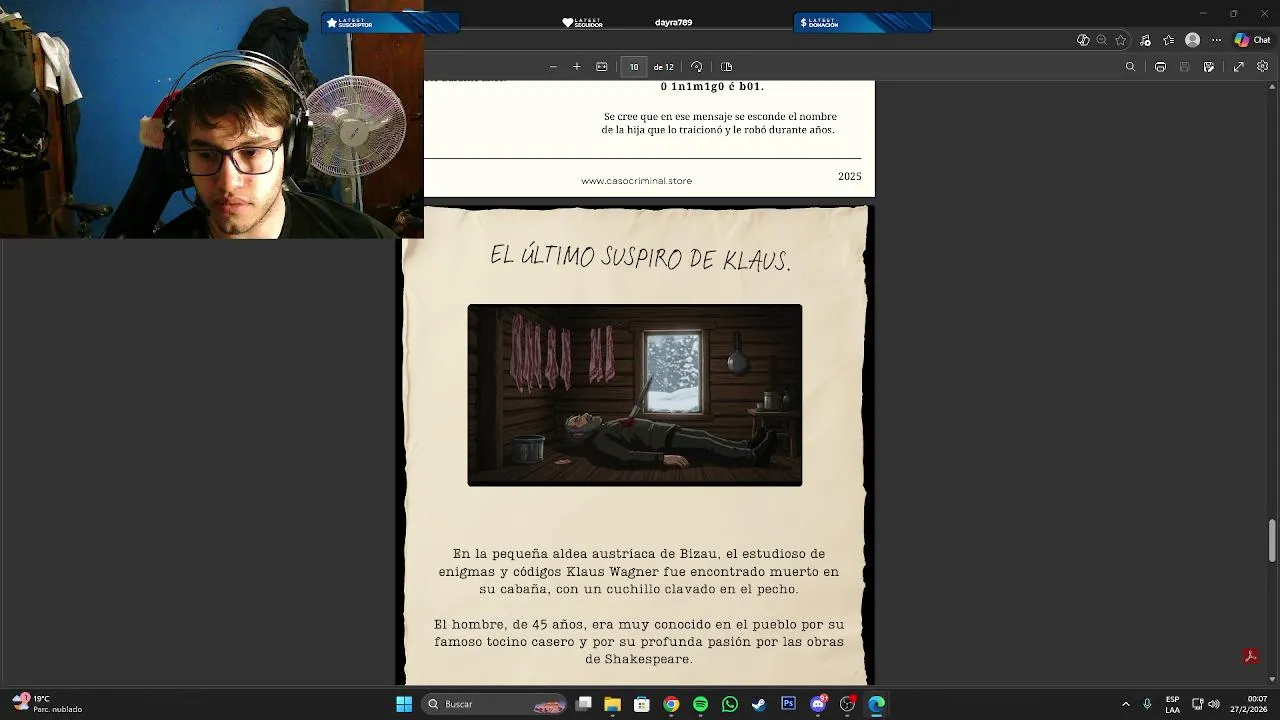Viewport: 1280px width, 720px height.
Task: Switch to Microsoft Edge on the taskbar
Action: [x=877, y=704]
